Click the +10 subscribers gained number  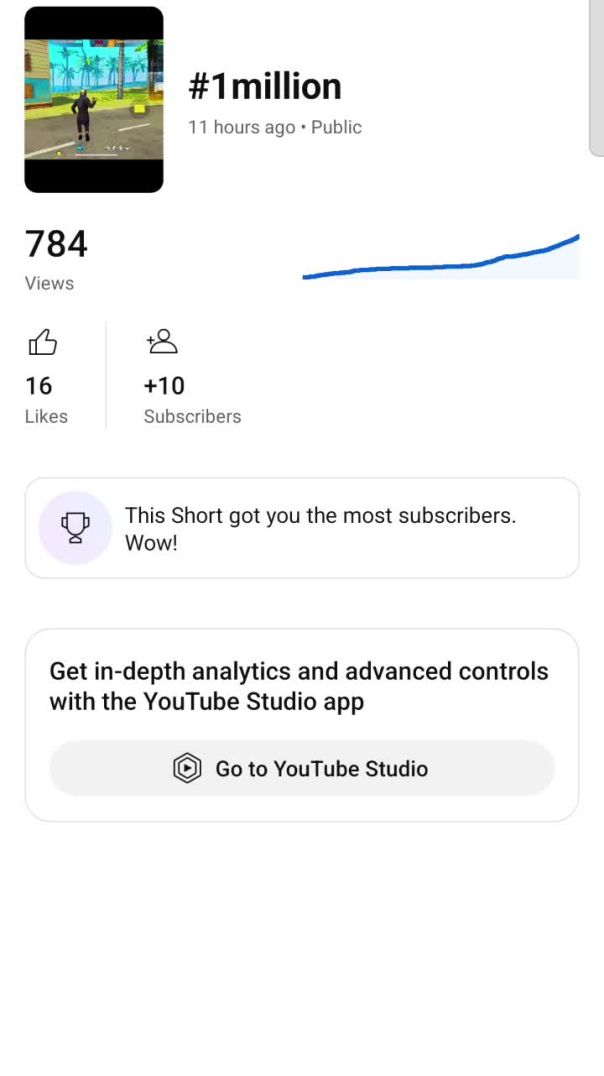[x=164, y=386]
